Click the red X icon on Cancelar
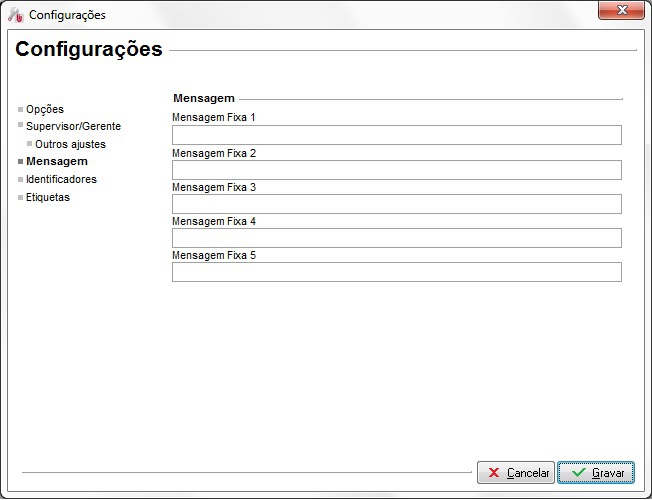Image resolution: width=652 pixels, height=500 pixels. (494, 472)
